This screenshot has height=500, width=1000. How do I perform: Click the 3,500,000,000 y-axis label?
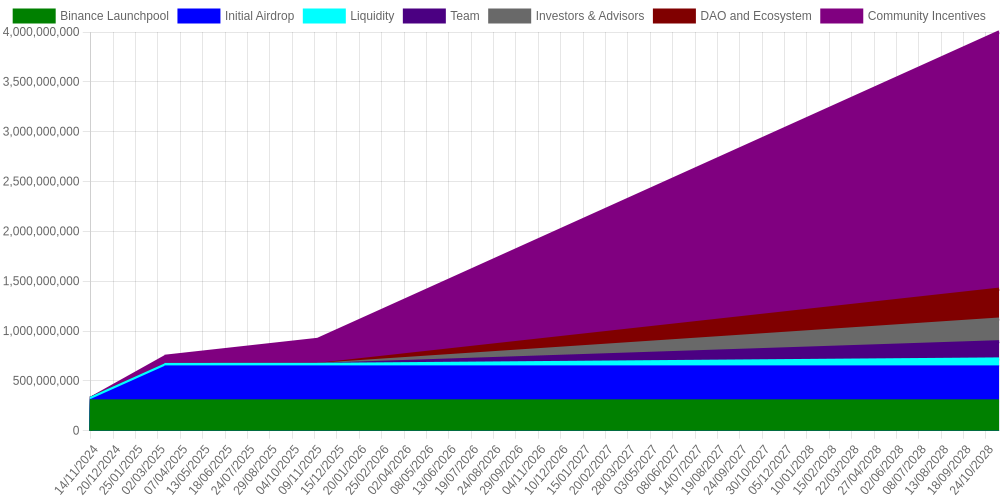[41, 82]
